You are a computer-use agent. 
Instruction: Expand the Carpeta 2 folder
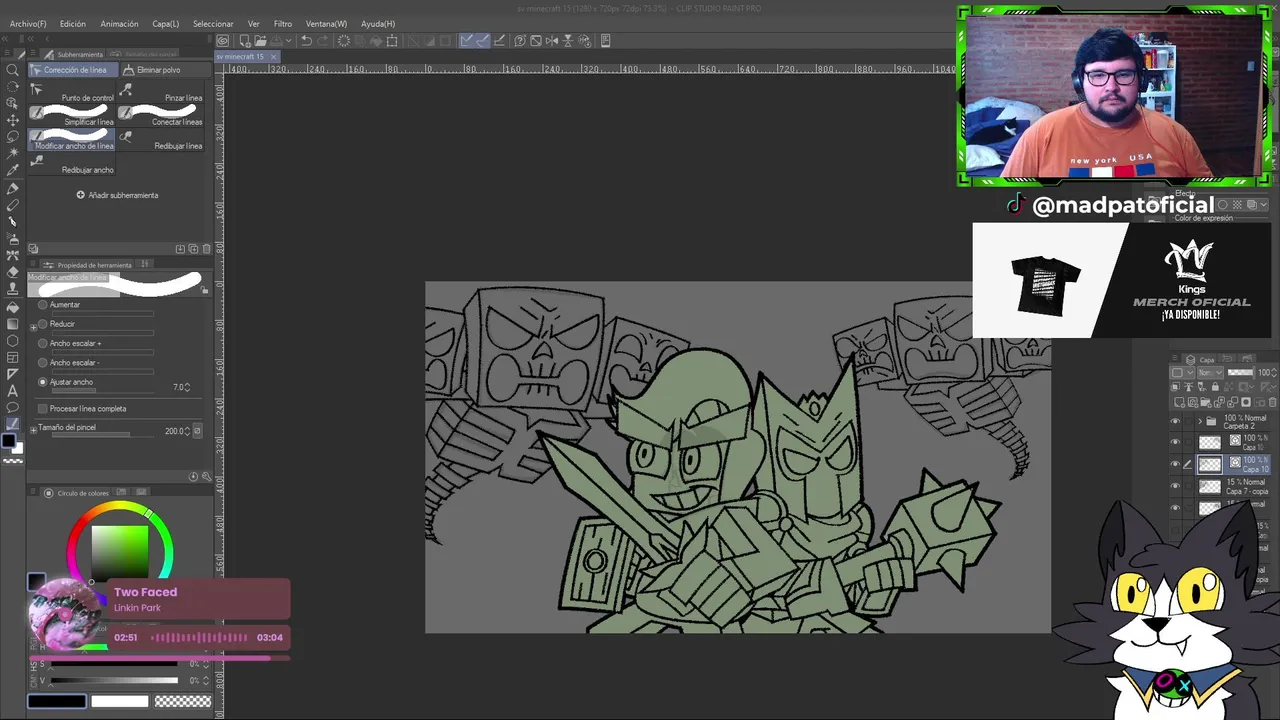1200,421
